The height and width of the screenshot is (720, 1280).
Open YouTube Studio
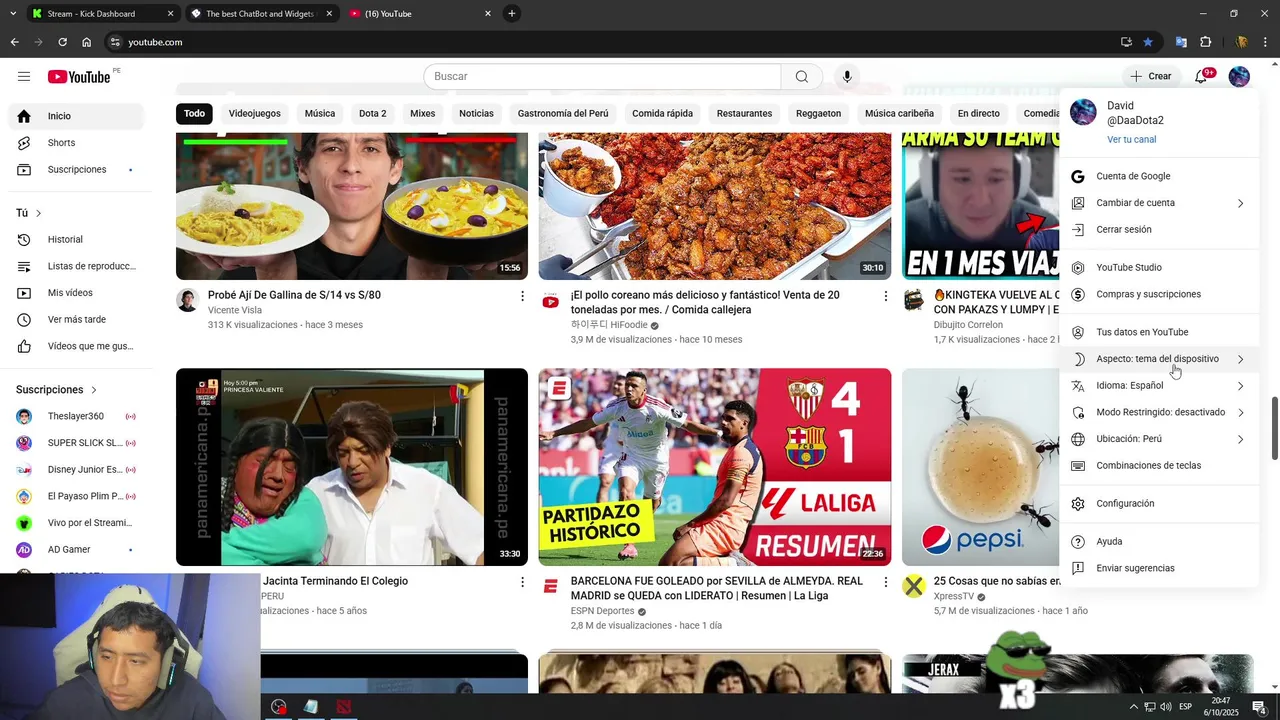pos(1159,268)
